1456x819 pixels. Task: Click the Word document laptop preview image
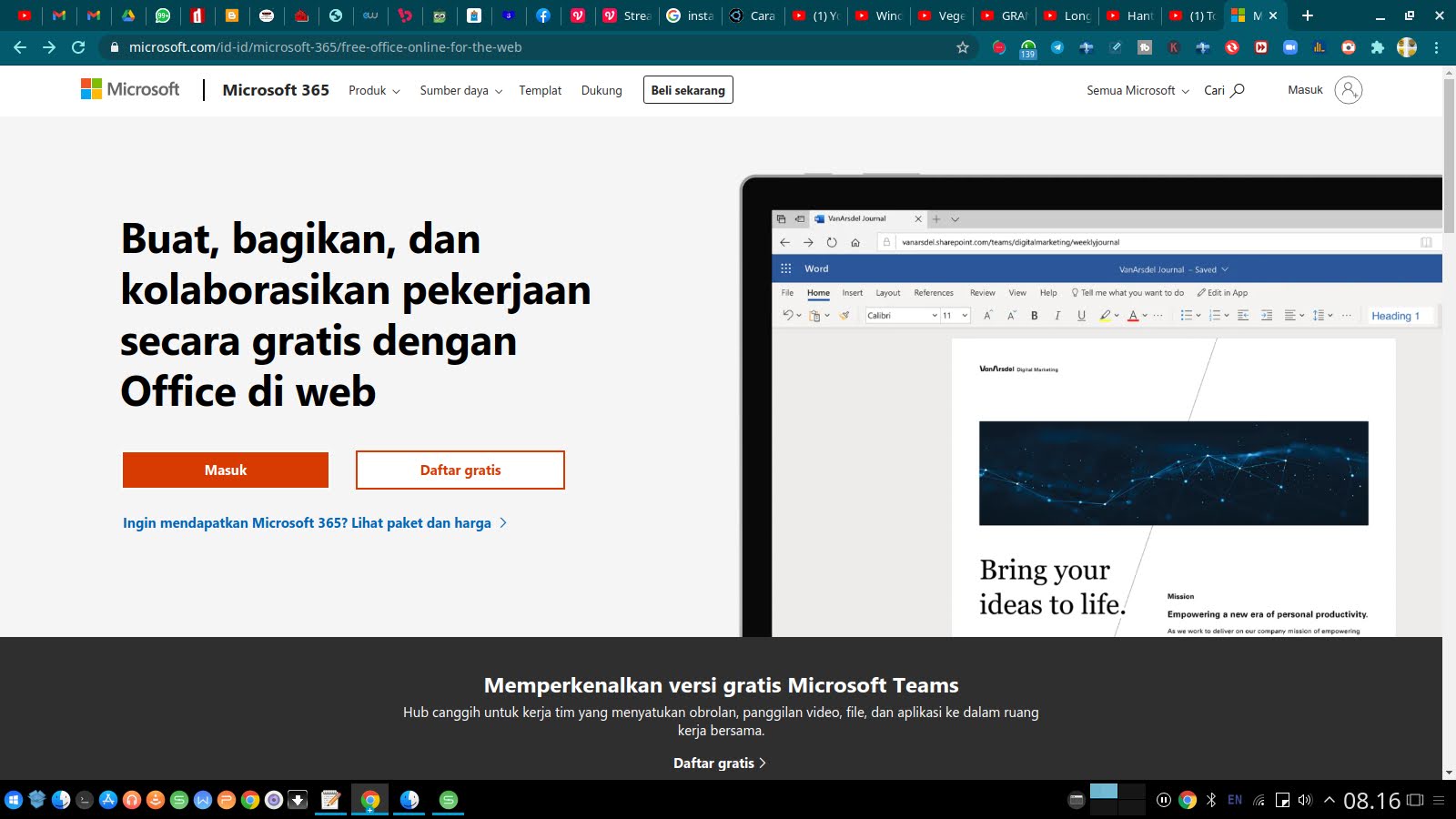pos(1092,406)
